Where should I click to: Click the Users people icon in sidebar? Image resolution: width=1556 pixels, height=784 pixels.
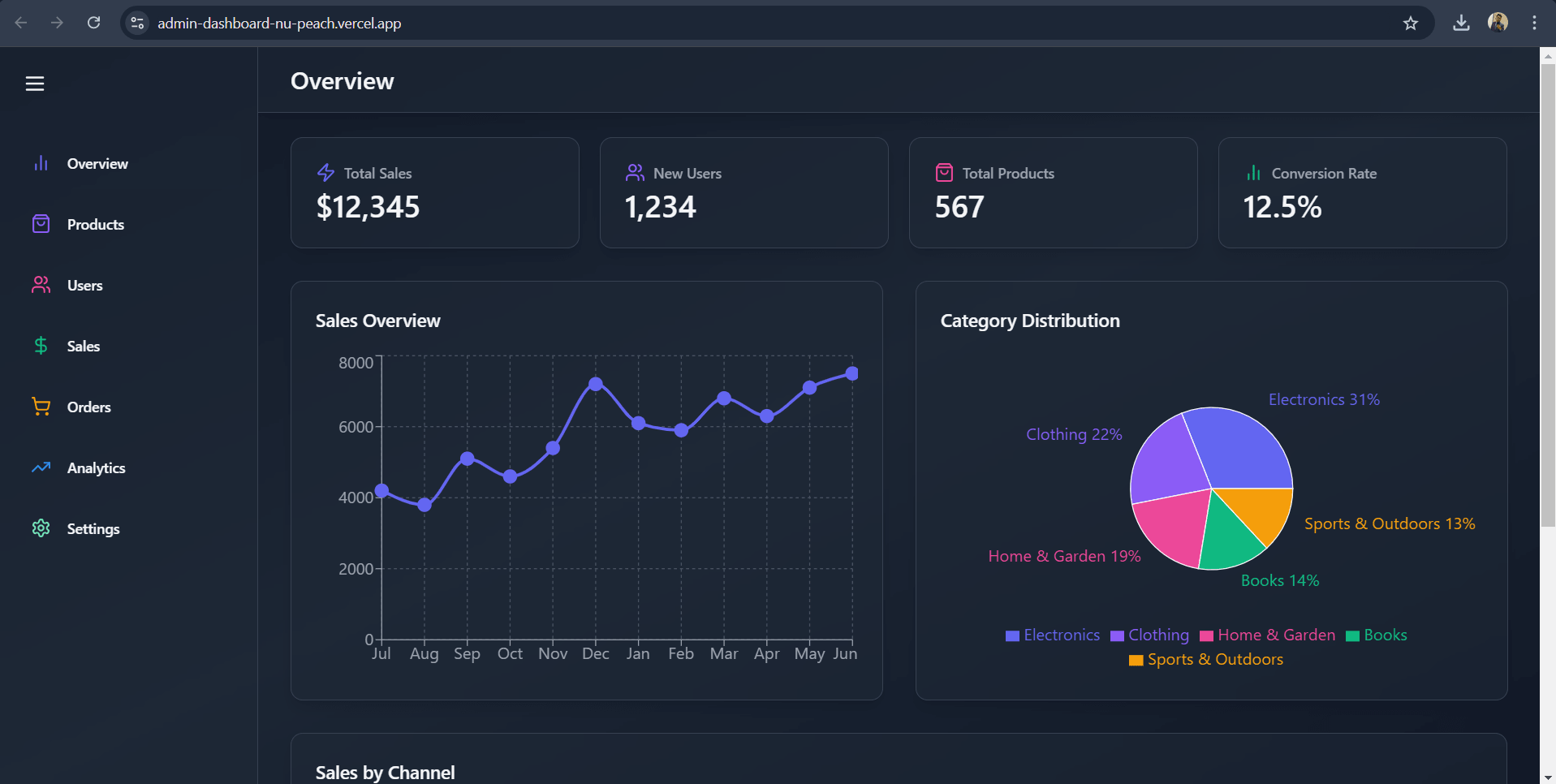[41, 285]
